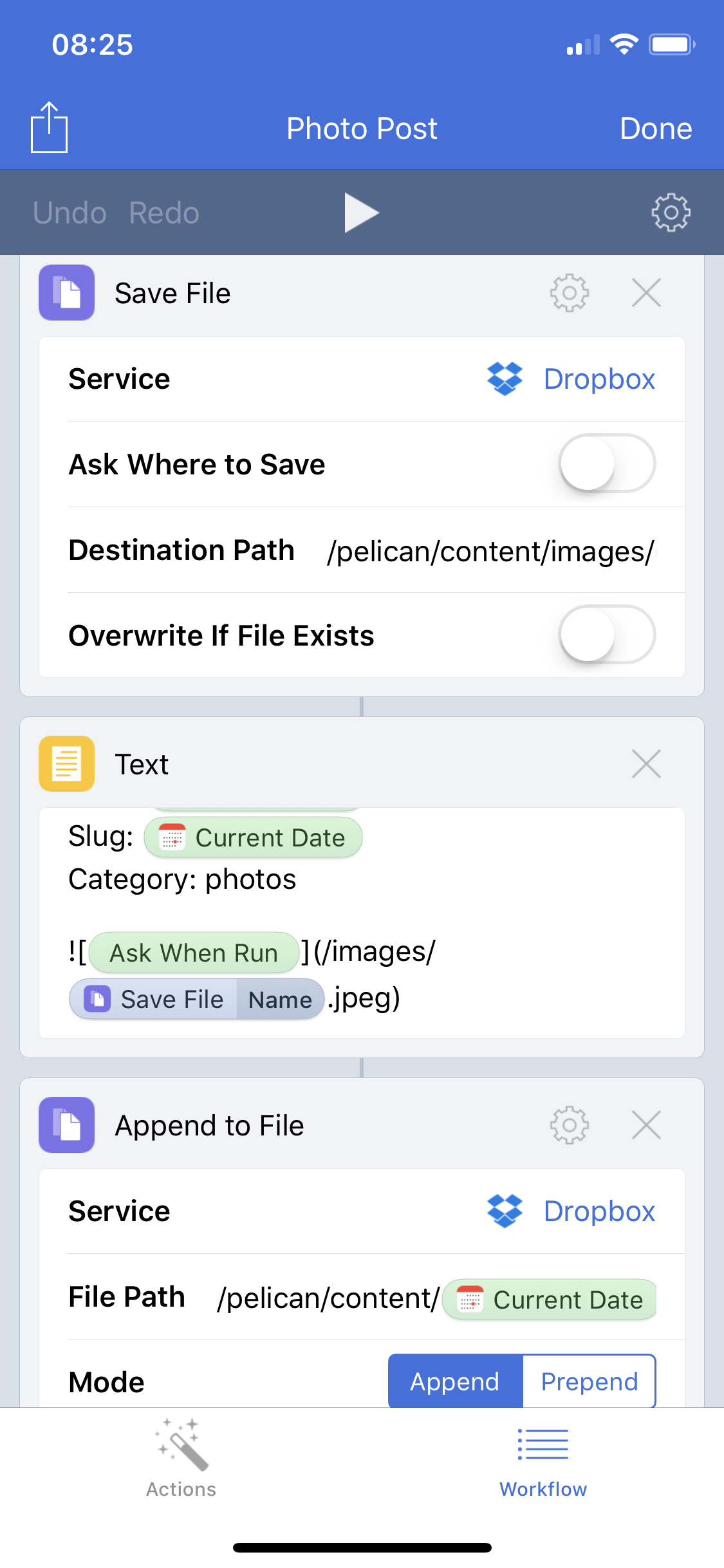Screen dimensions: 724x1568
Task: Open Append to File settings gear
Action: (x=569, y=1125)
